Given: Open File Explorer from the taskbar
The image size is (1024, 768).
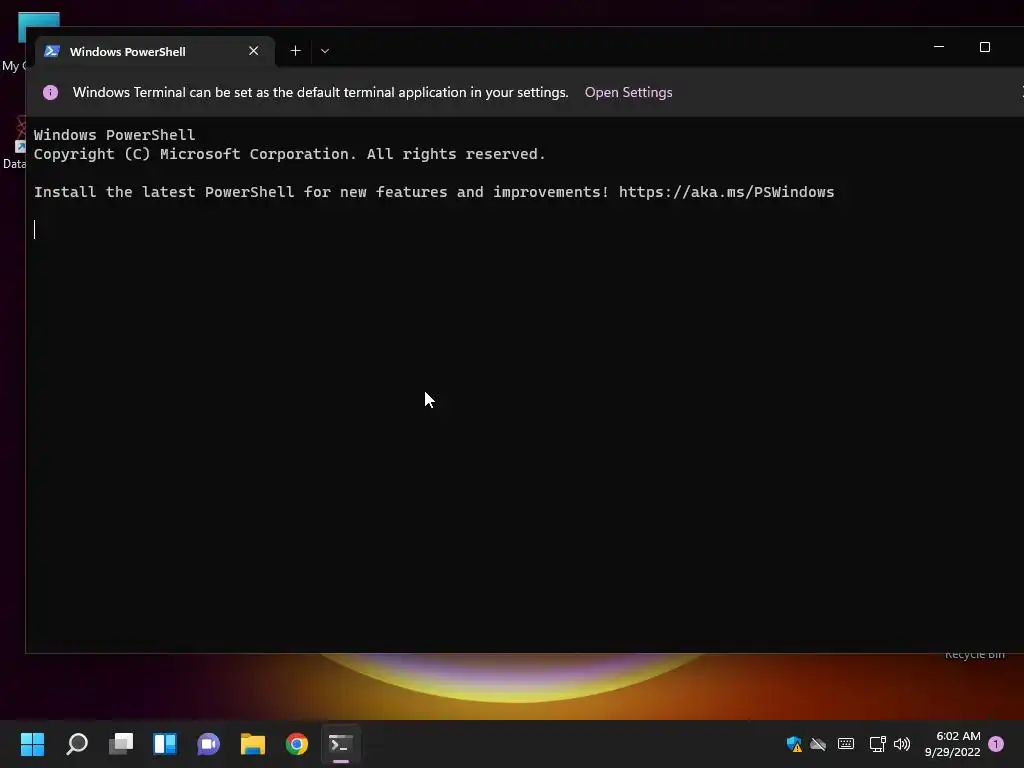Looking at the screenshot, I should pos(253,744).
